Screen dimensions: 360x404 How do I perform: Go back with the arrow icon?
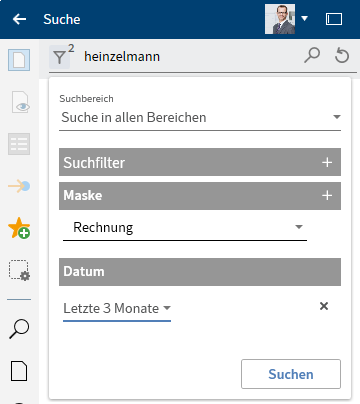19,19
